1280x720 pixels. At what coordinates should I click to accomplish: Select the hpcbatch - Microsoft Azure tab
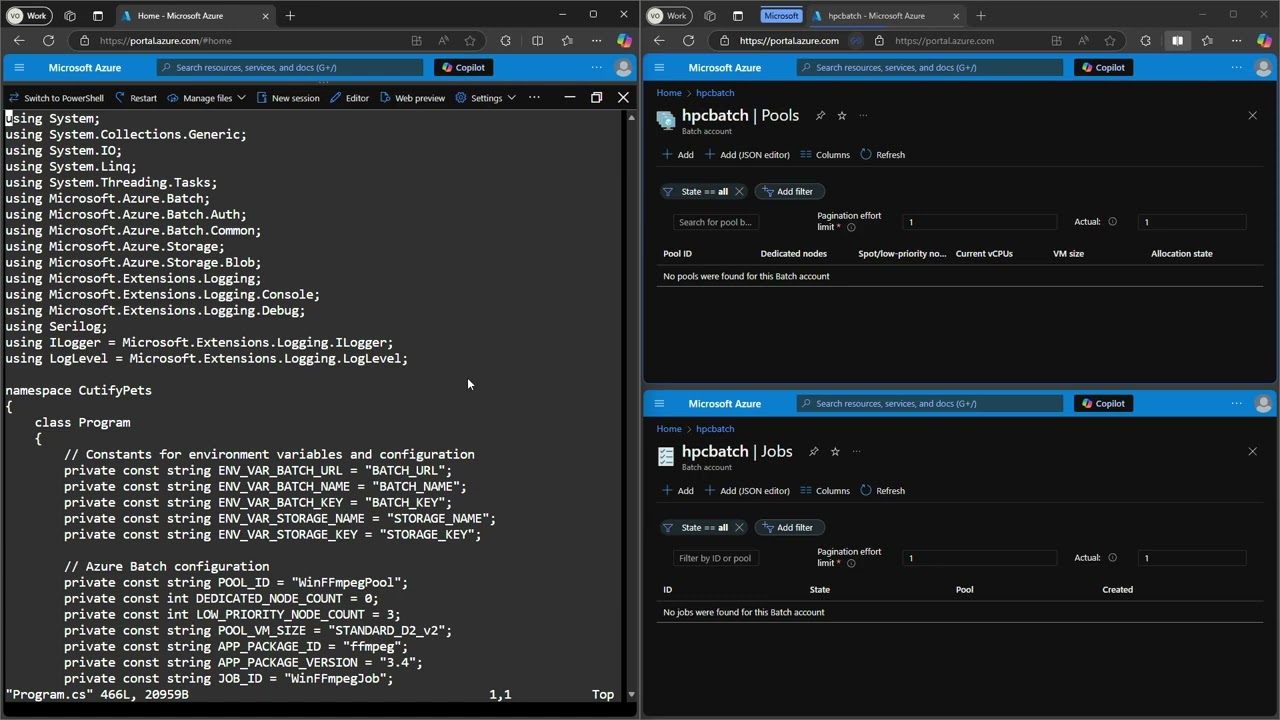885,16
